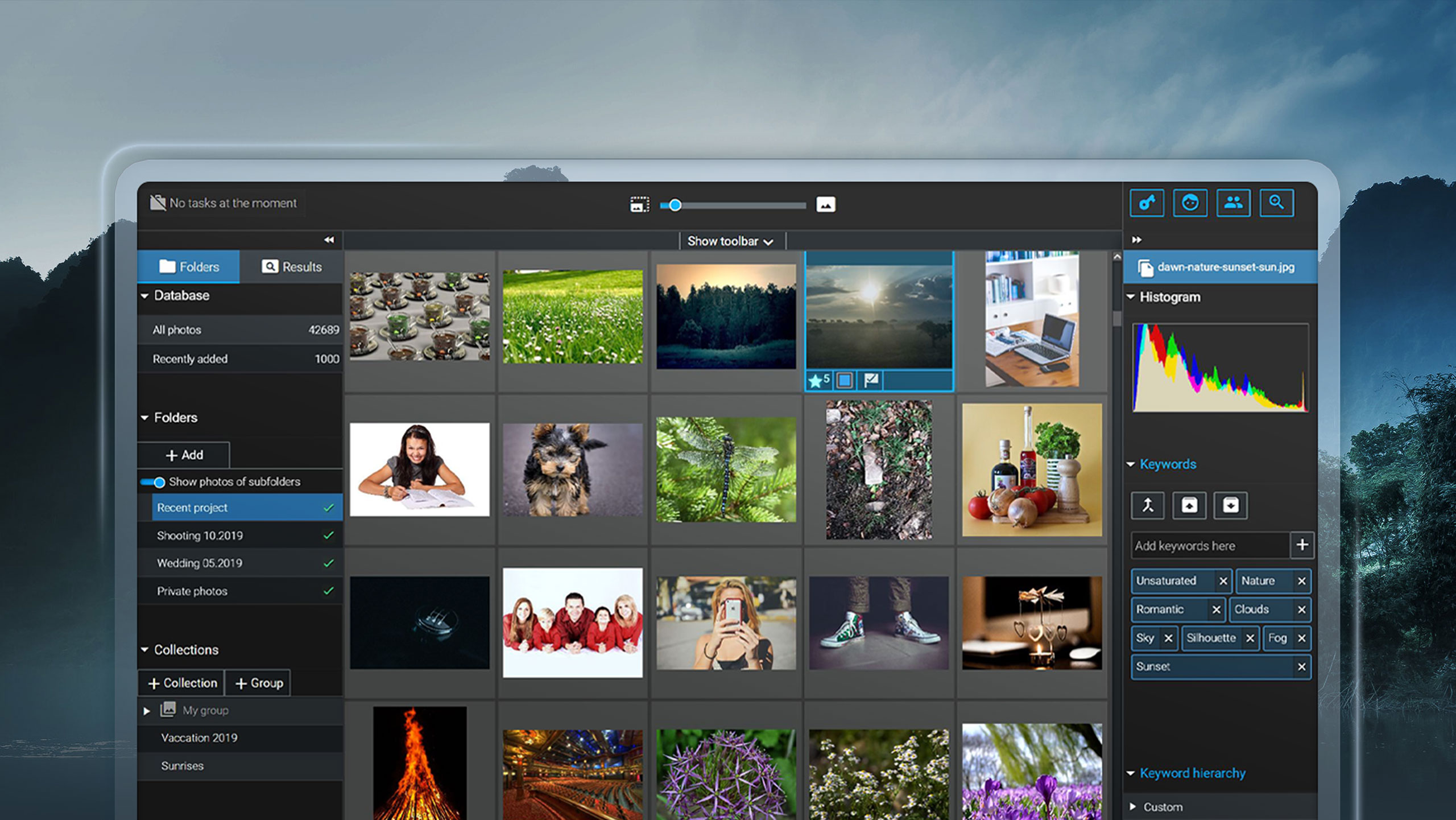Viewport: 1456px width, 820px height.
Task: Open the face recognition icon
Action: pos(1190,203)
